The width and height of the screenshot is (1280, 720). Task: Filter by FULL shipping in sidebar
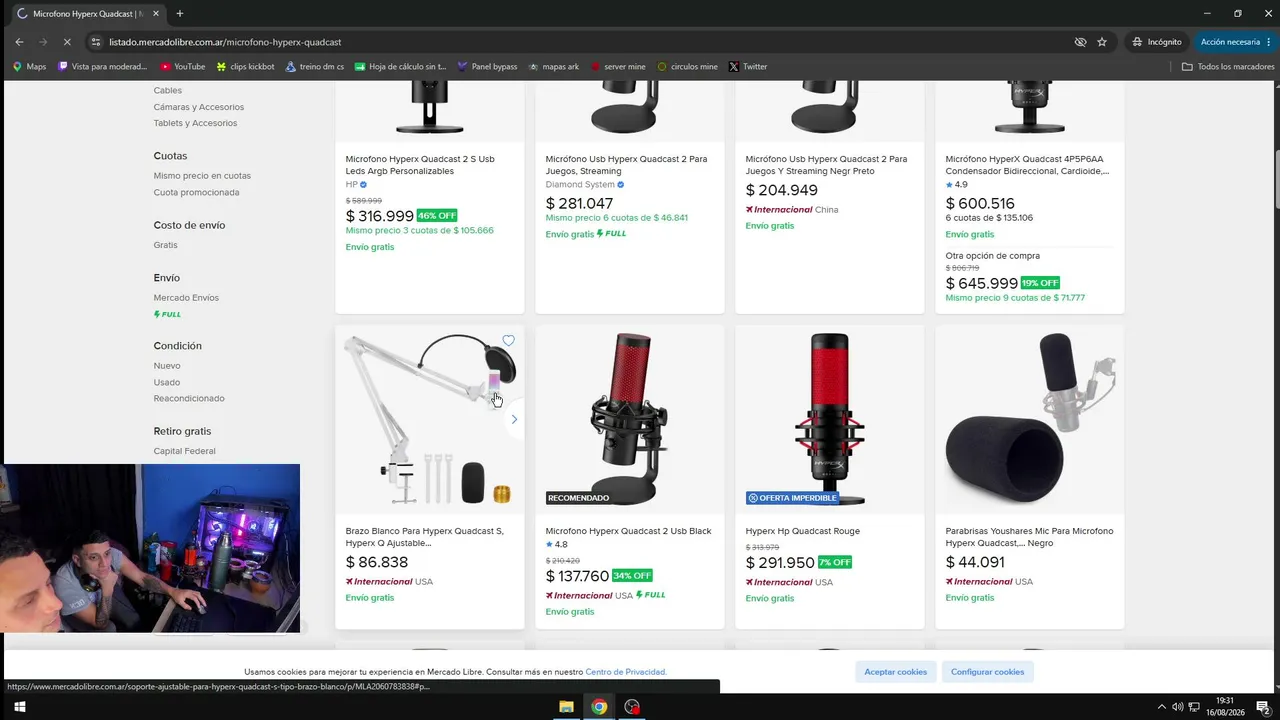coord(167,314)
